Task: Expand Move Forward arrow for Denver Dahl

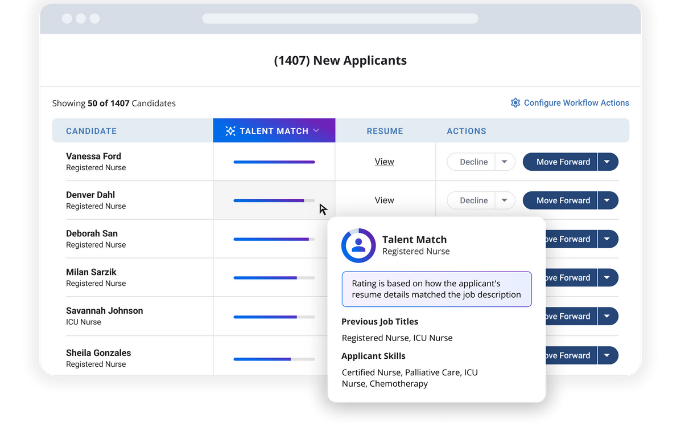Action: tap(608, 200)
